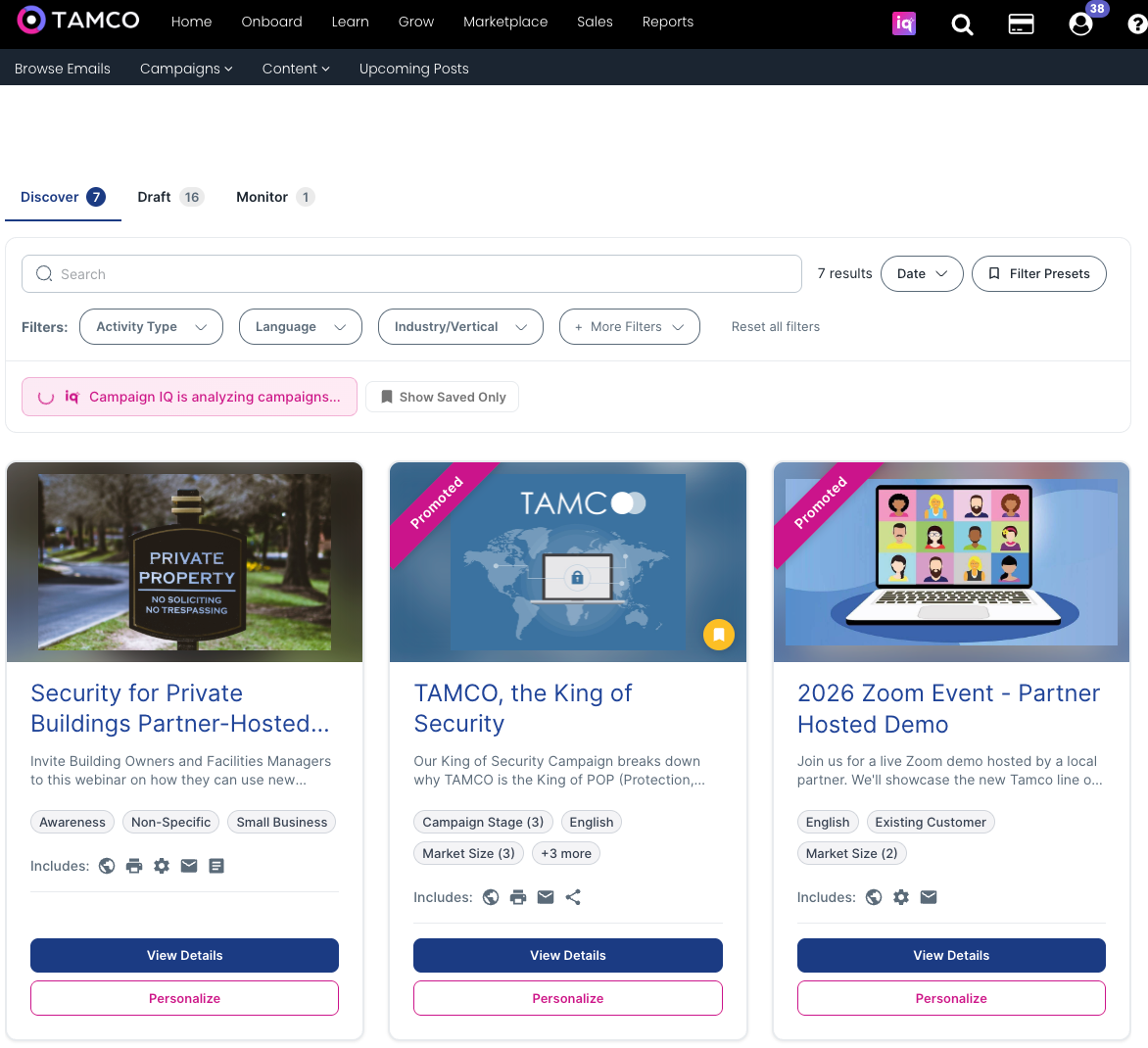Click the email icon on TAMCO King of Security card
Viewport: 1148px width, 1048px height.
click(x=546, y=897)
